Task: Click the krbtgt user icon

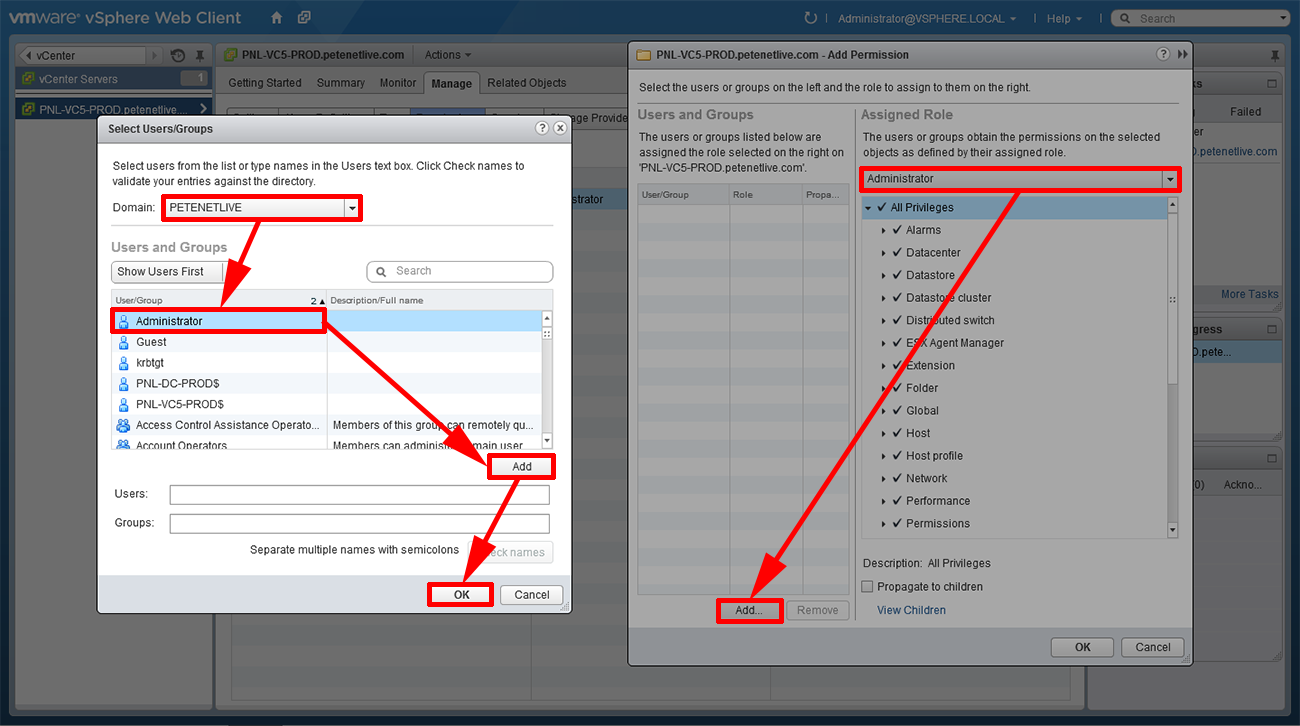Action: [124, 363]
